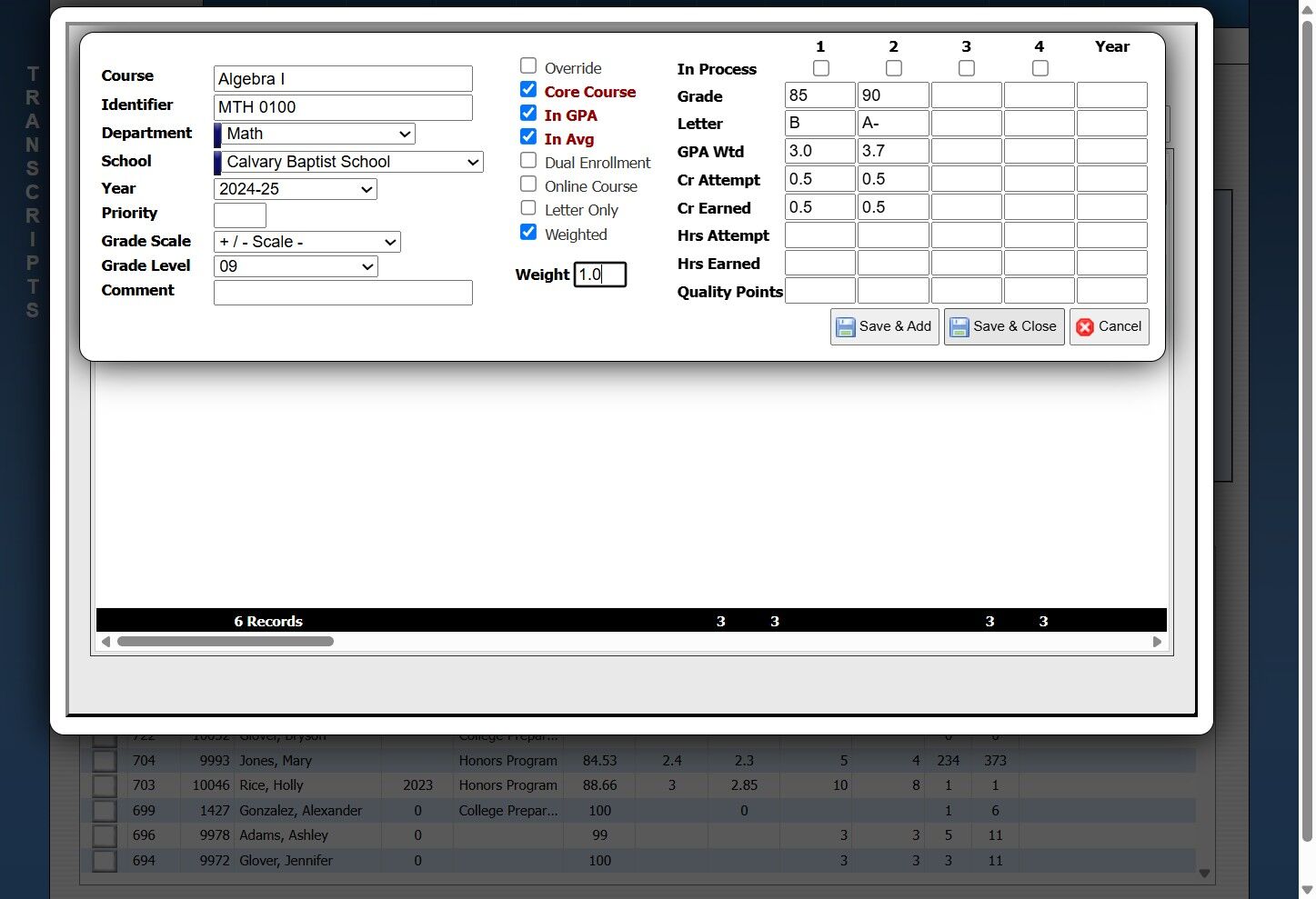The height and width of the screenshot is (899, 1316).
Task: Click the red Cancel X icon
Action: (1084, 327)
